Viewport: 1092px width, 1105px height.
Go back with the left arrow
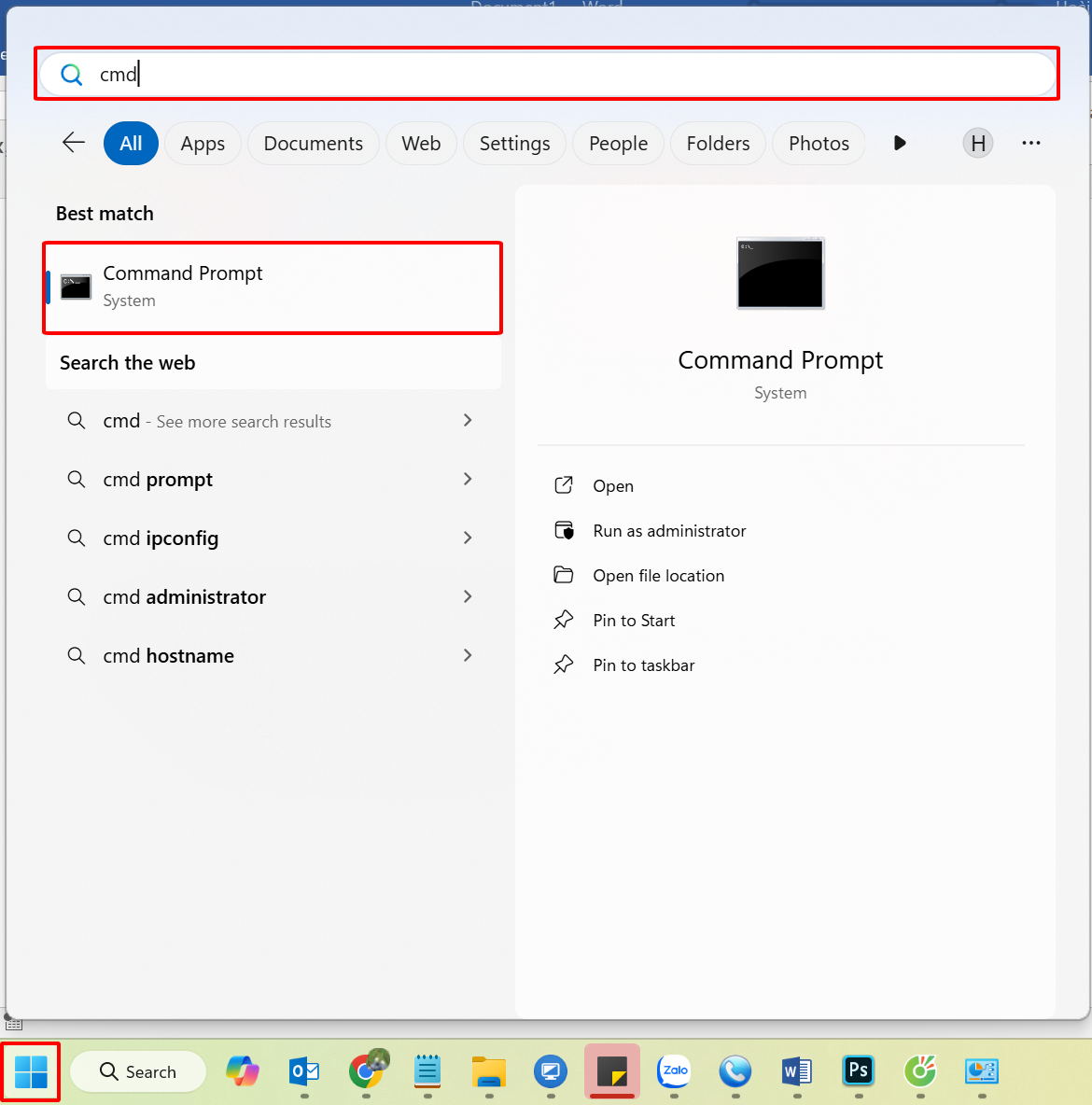74,143
